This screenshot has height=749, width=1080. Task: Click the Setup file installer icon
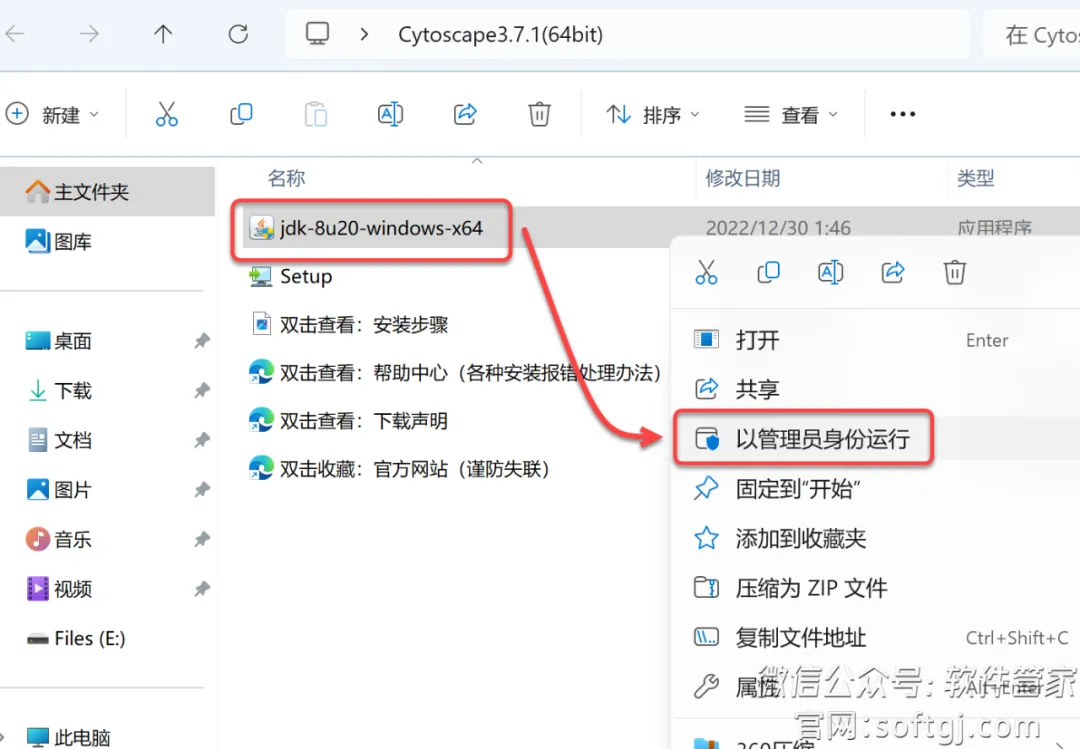[x=261, y=276]
